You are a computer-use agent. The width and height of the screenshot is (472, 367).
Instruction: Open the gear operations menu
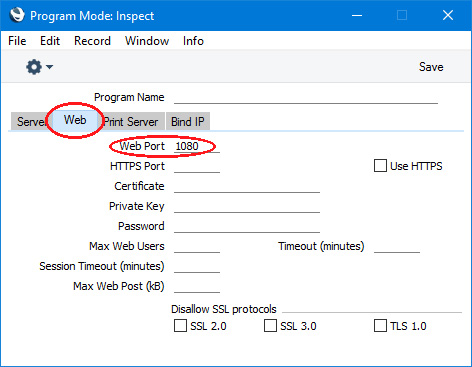click(x=34, y=67)
